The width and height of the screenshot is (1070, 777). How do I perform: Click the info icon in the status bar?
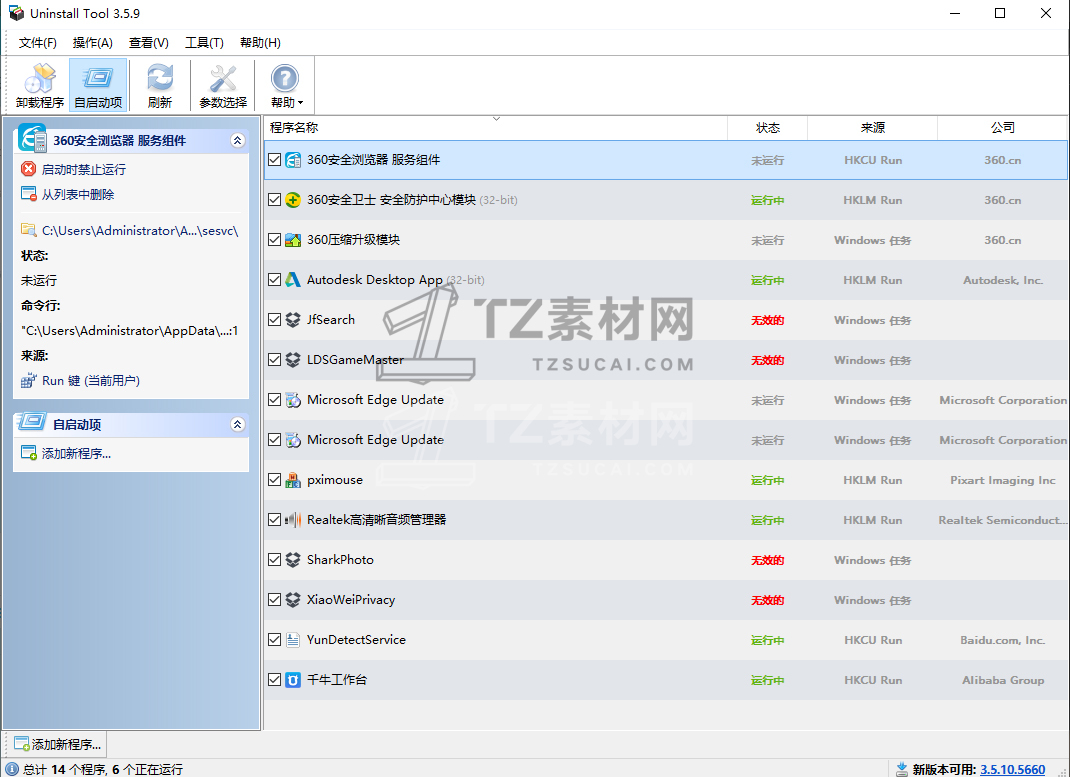(x=12, y=769)
